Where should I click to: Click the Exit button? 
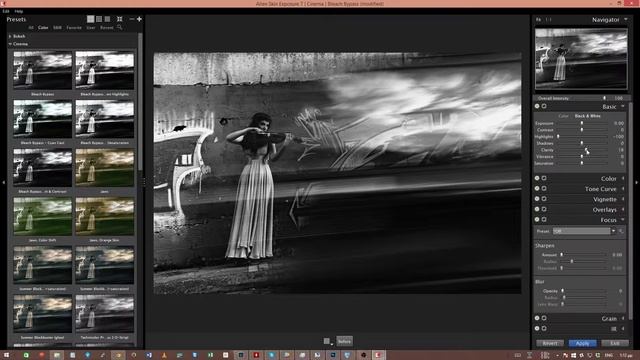[615, 343]
